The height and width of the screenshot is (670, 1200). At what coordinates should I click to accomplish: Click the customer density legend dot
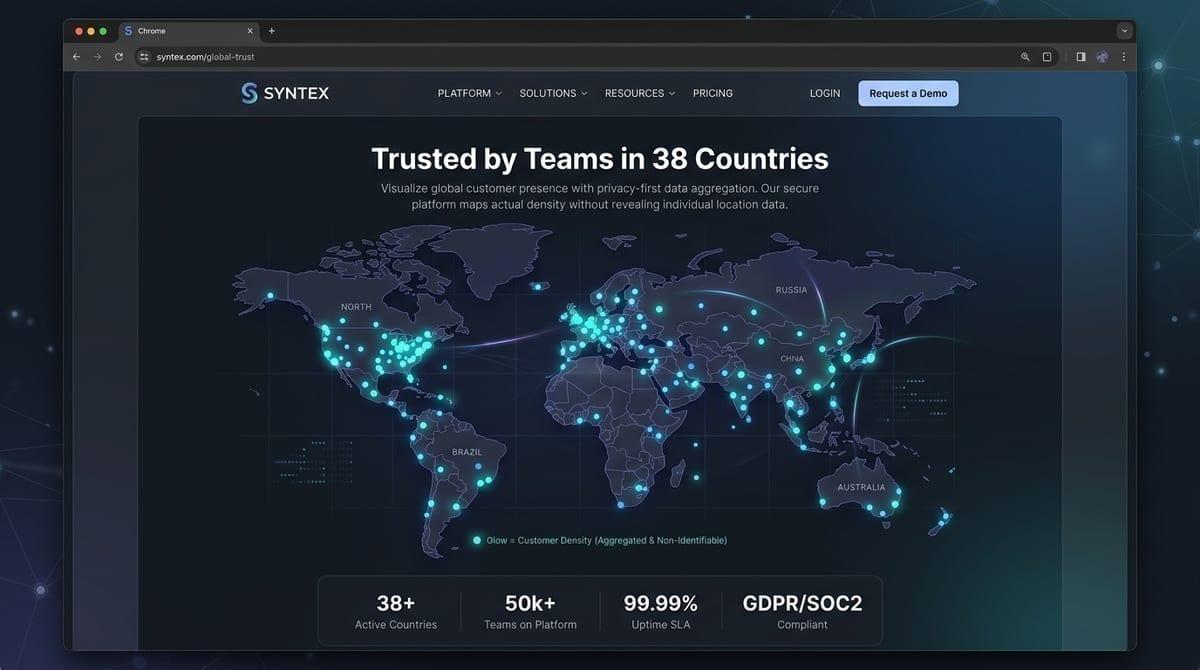pos(478,539)
